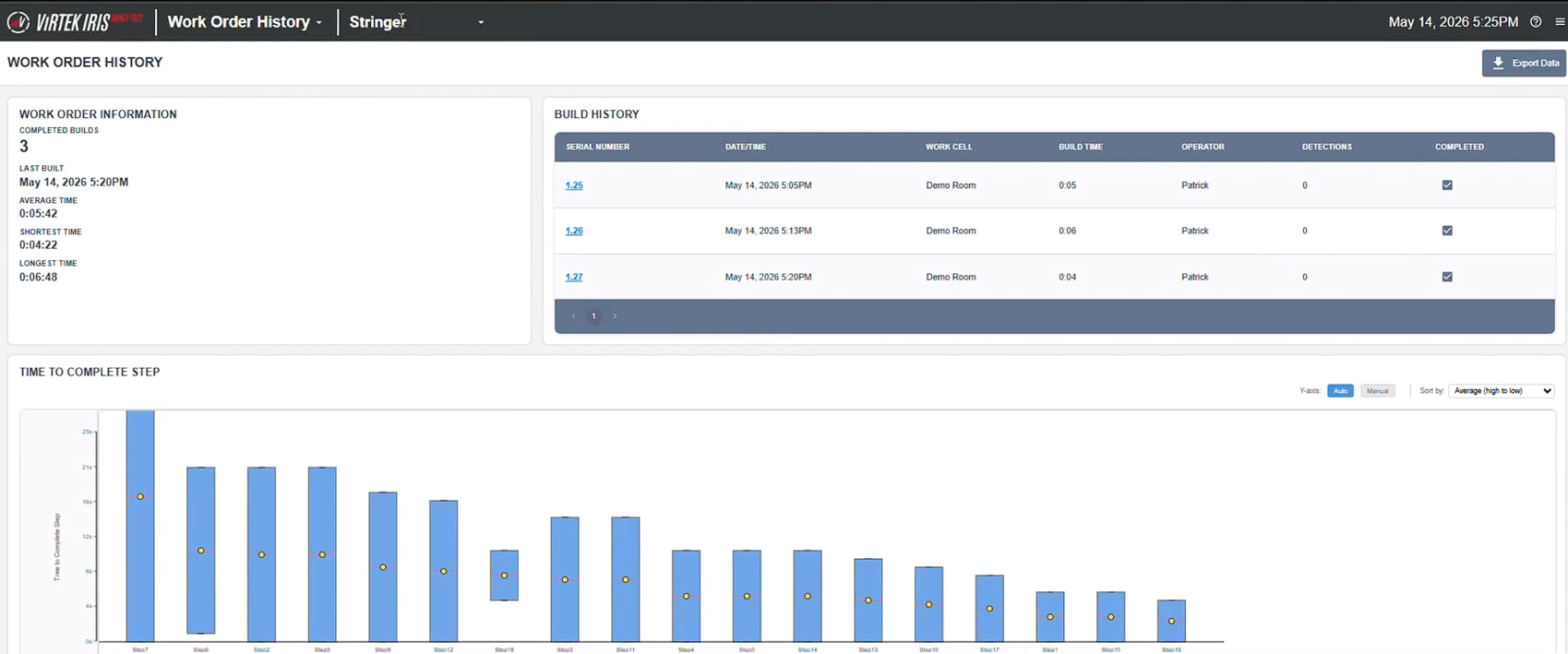Click the Virtek Iris logo icon
1568x654 pixels.
(18, 21)
